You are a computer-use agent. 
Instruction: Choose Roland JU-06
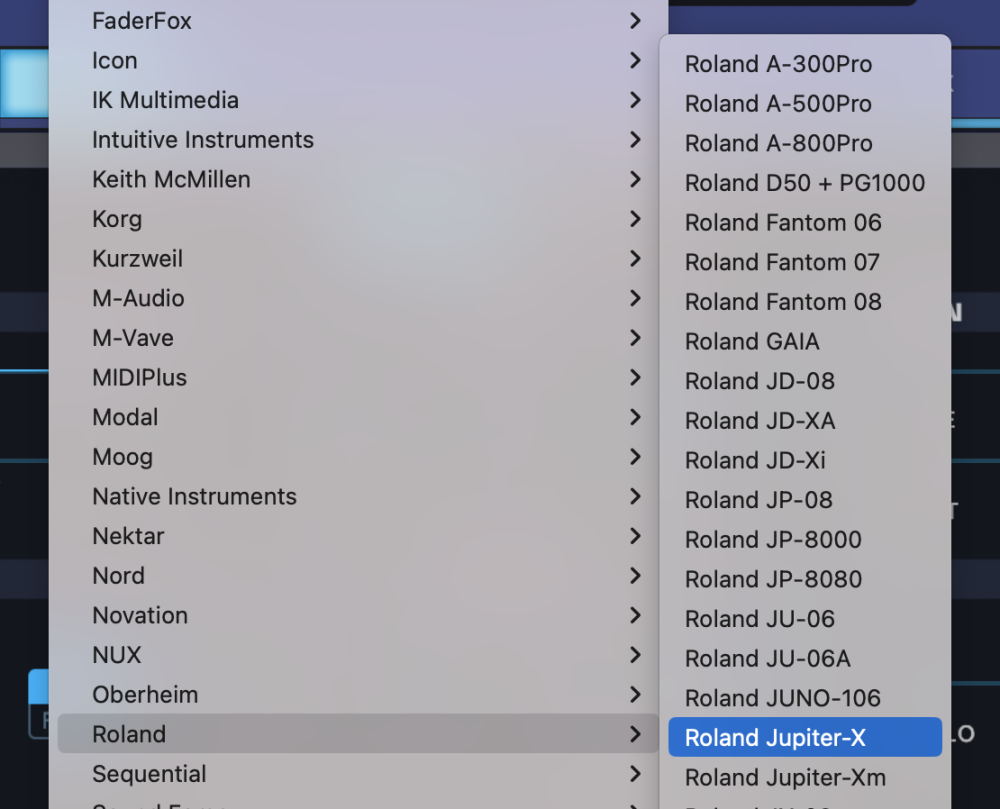(805, 618)
